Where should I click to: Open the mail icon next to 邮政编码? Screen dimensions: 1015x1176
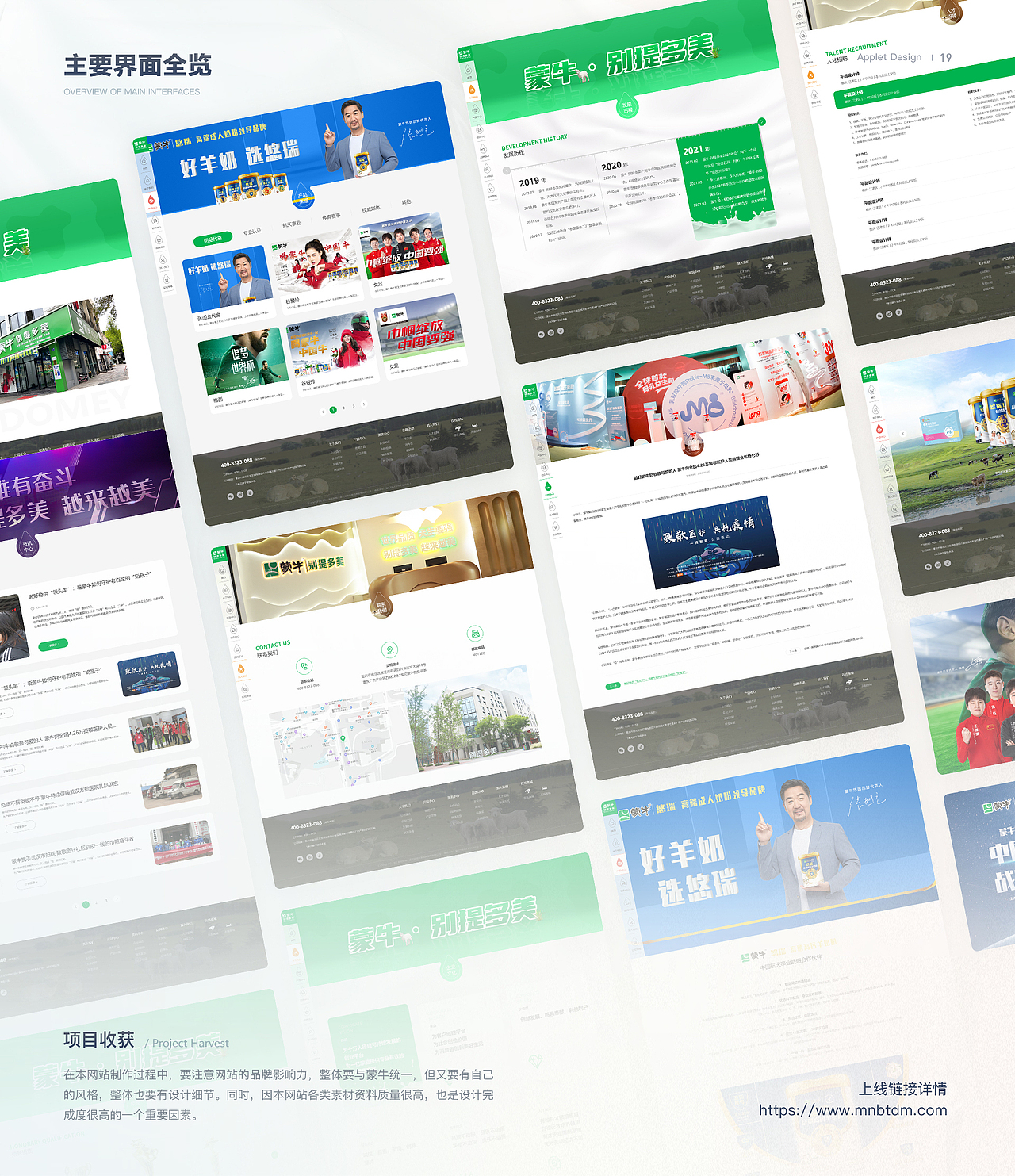click(474, 633)
